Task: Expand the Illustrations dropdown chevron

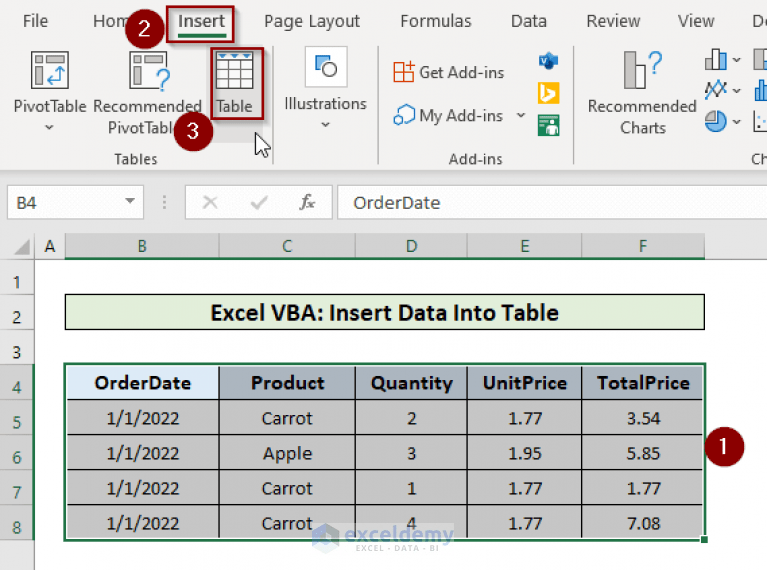Action: click(x=326, y=125)
